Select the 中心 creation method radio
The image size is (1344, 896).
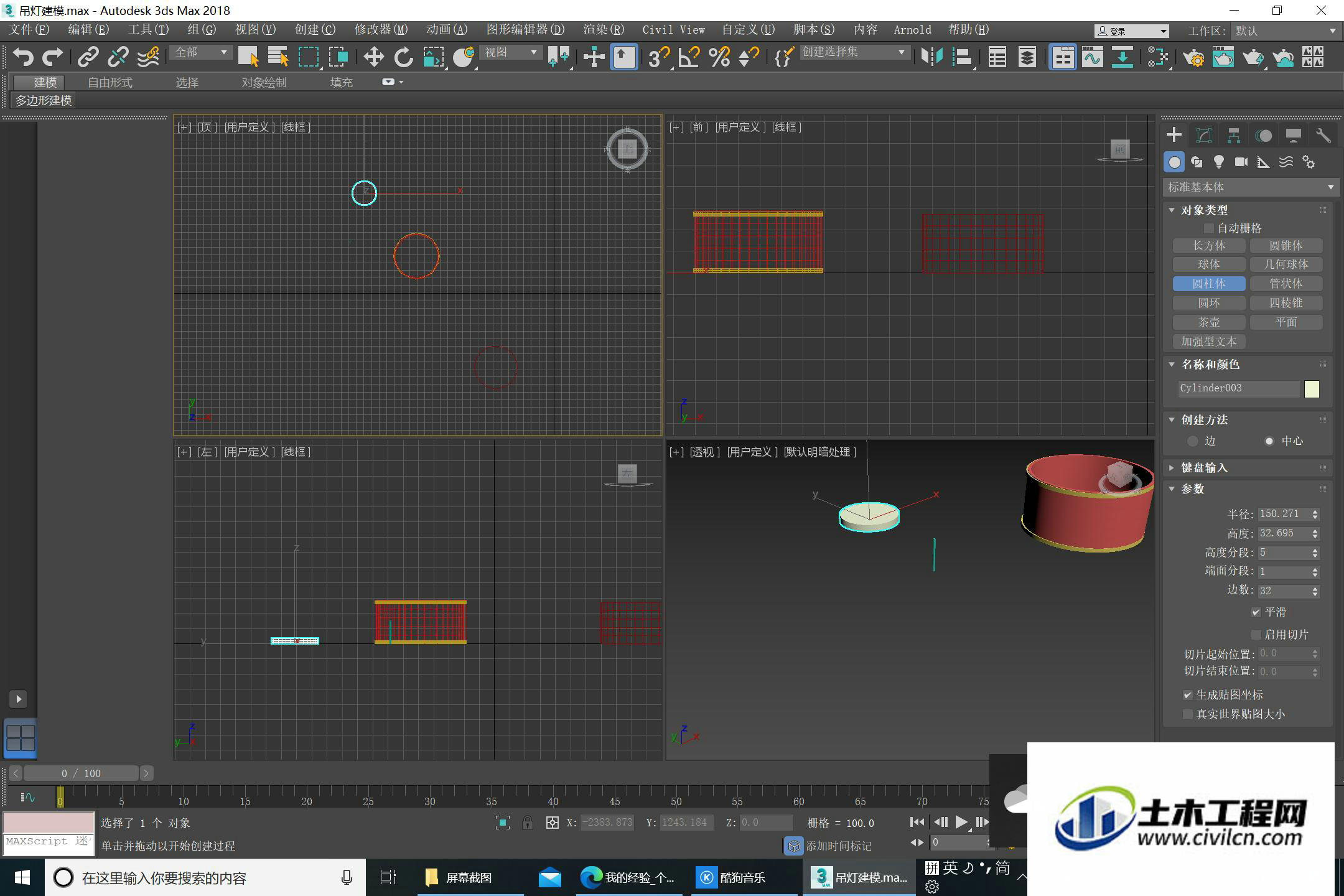1269,441
